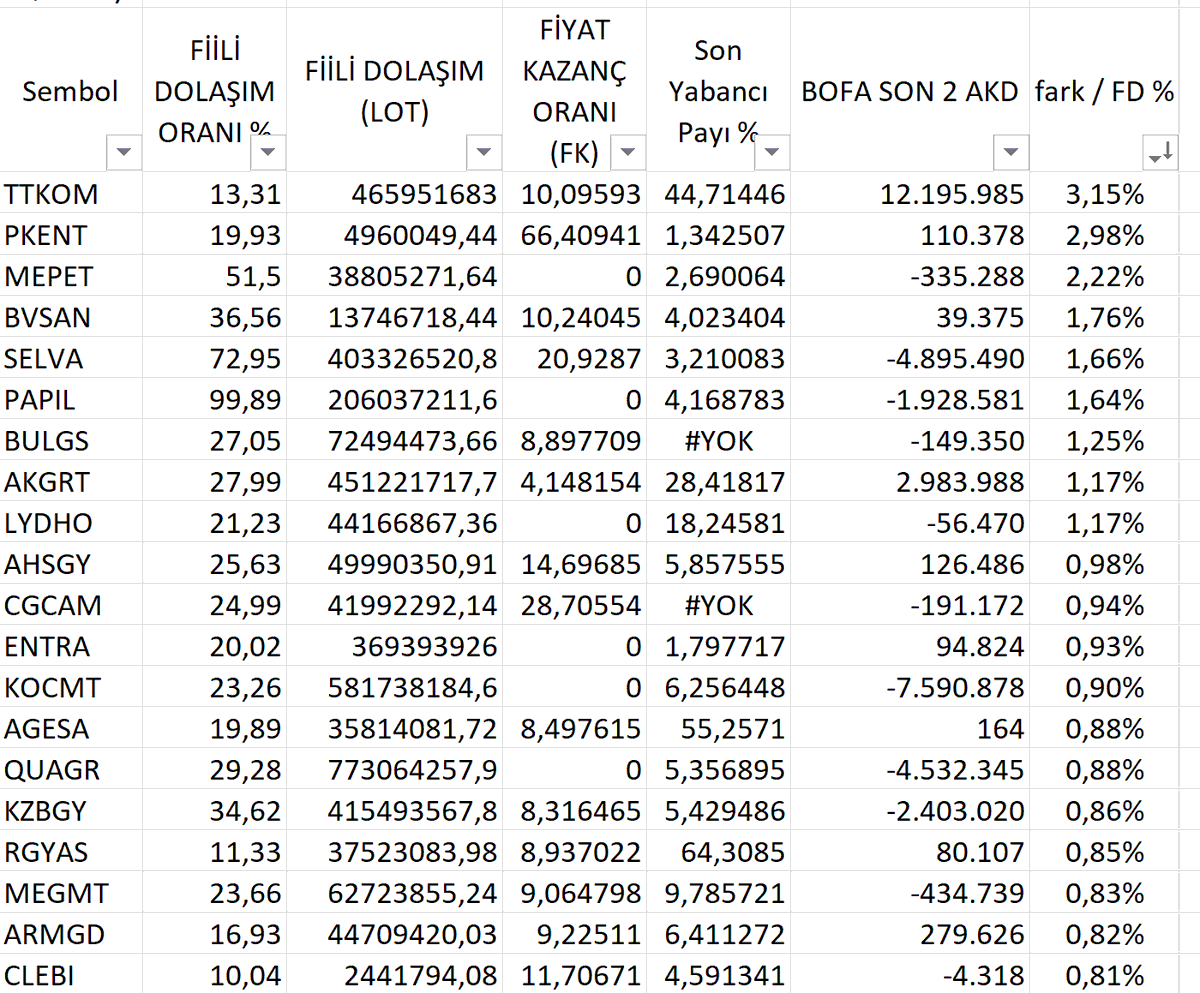This screenshot has width=1200, height=993.
Task: Click the 2,98% fark value for PKENT
Action: pos(1105,235)
